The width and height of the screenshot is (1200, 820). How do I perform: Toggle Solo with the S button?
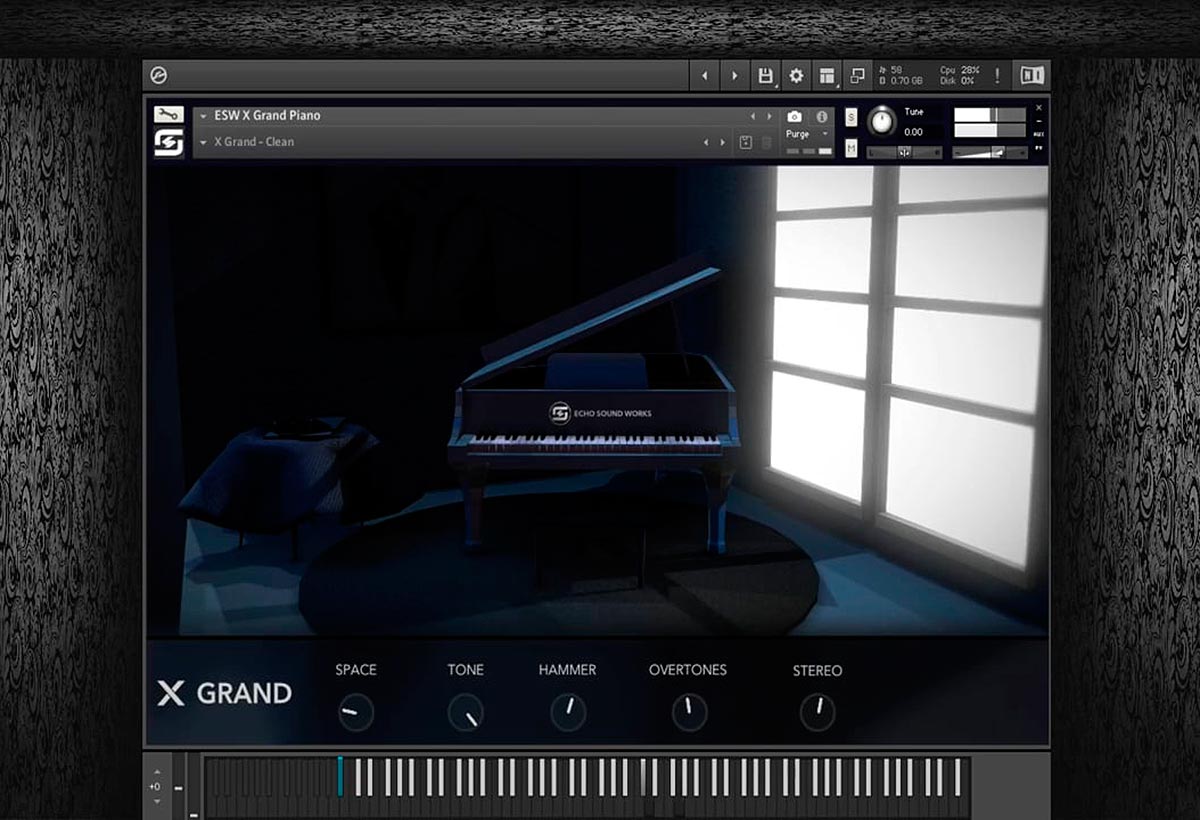851,118
